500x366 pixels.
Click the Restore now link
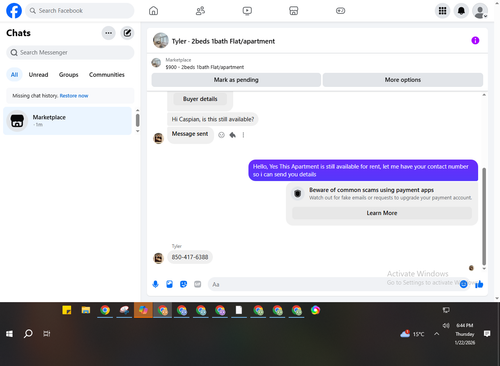[x=74, y=96]
